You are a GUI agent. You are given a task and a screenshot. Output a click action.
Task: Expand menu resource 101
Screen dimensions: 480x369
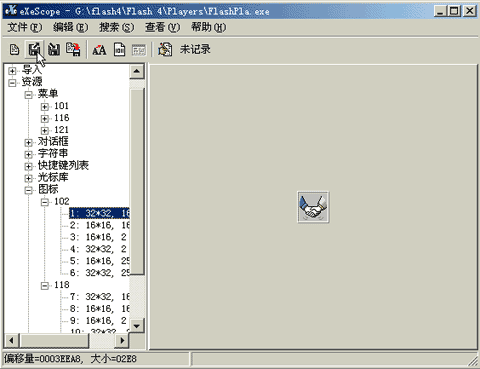[45, 107]
